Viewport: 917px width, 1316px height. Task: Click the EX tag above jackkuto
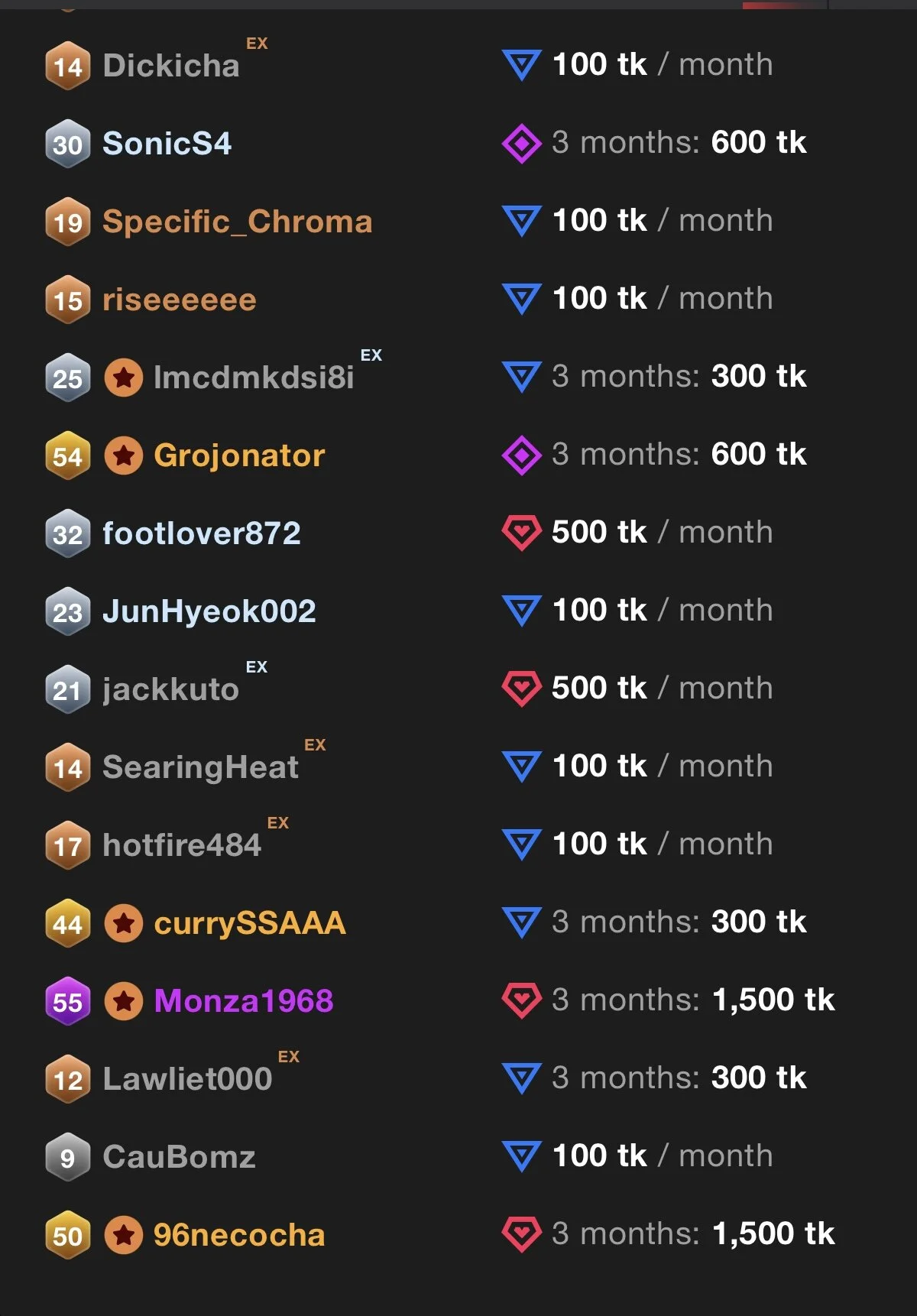click(x=257, y=667)
